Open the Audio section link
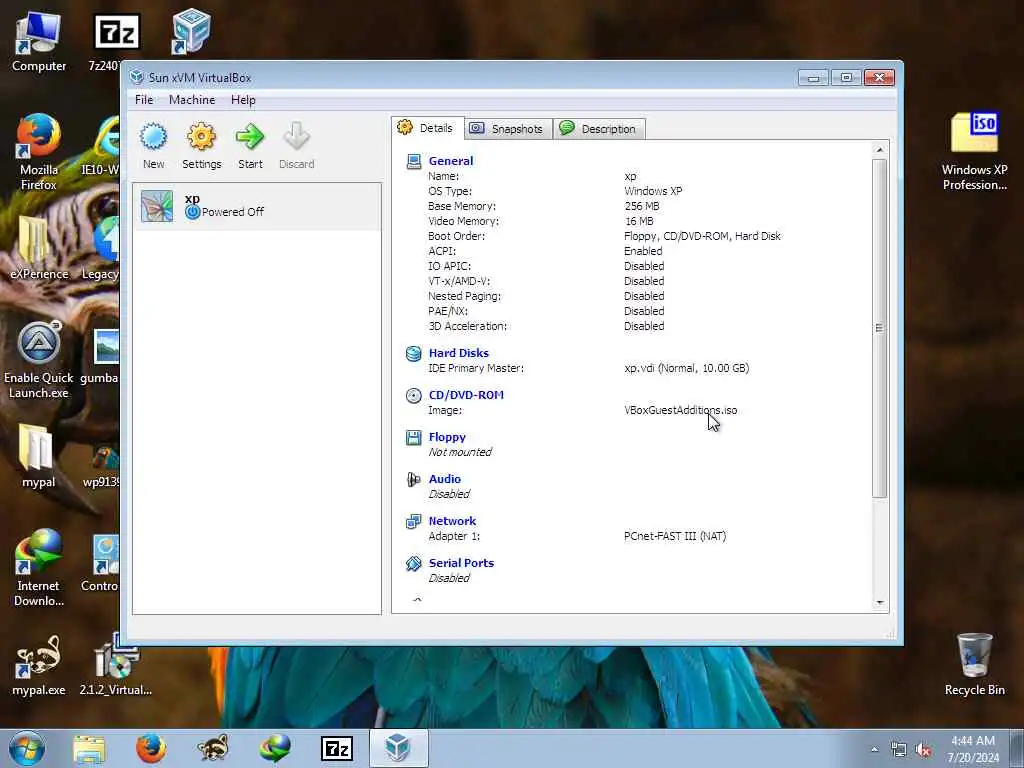 pos(445,479)
